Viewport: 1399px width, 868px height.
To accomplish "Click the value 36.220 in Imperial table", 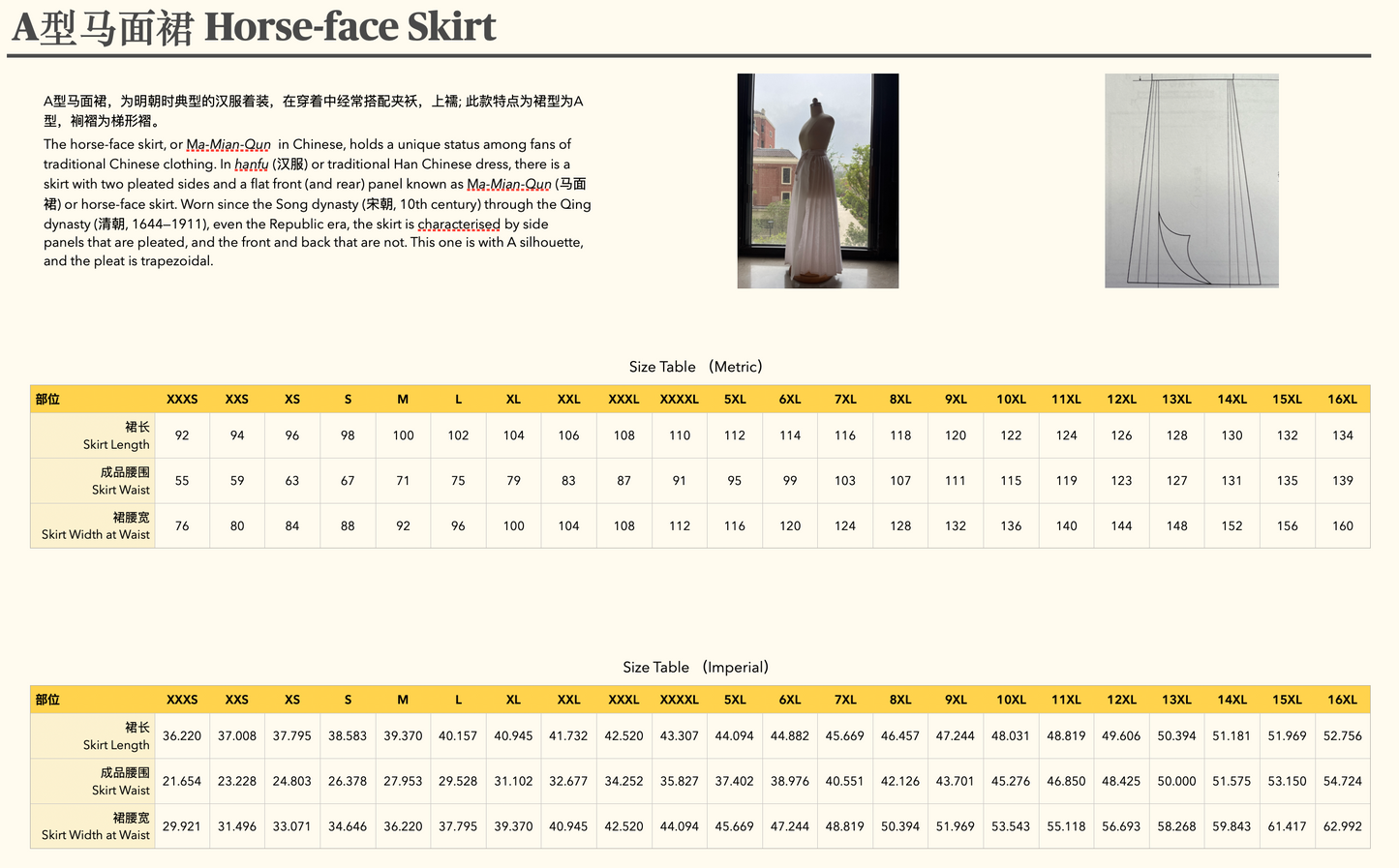I will (x=182, y=735).
